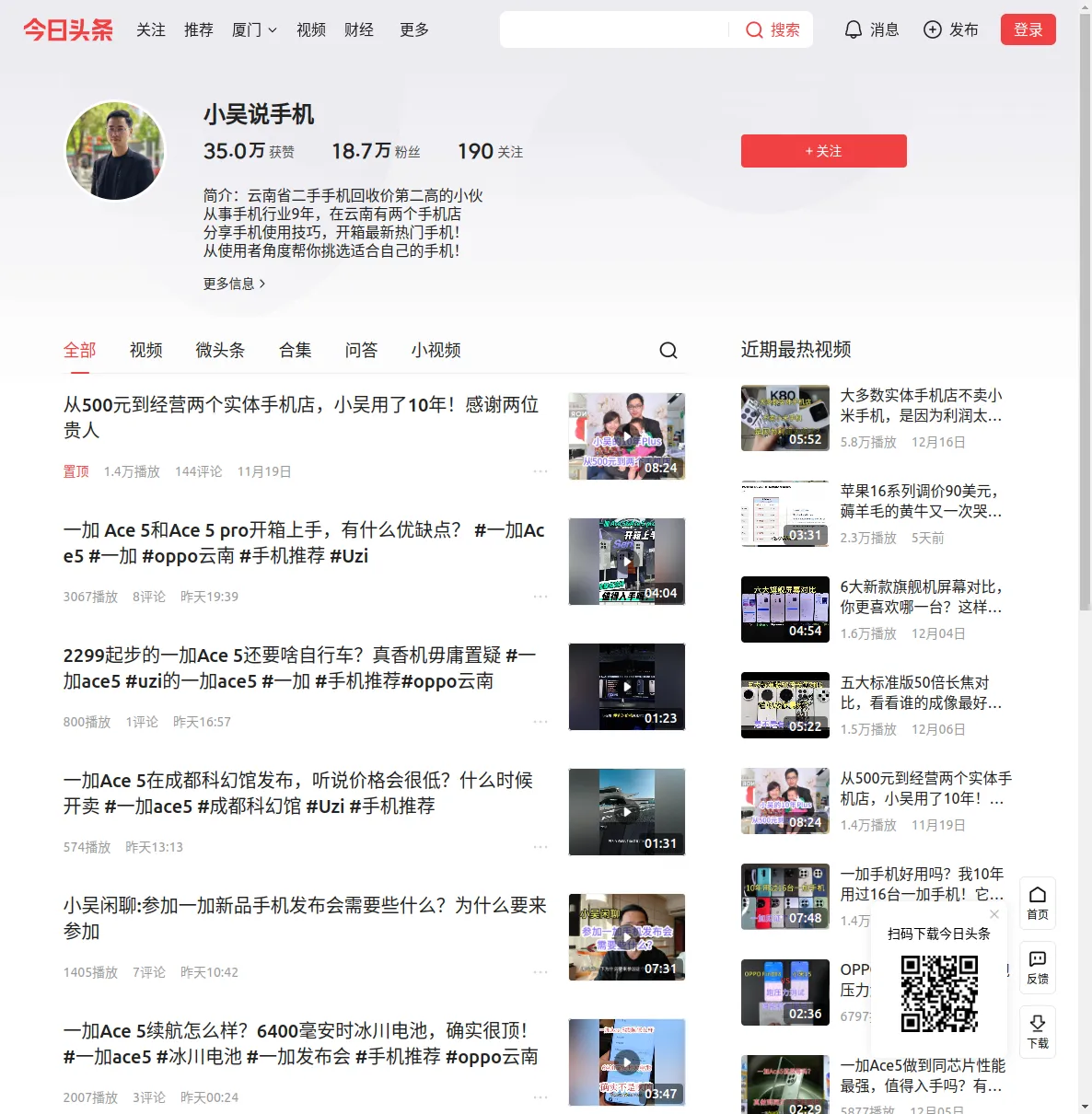1092x1114 pixels.
Task: Go to 推荐 in top navigation
Action: (x=199, y=29)
